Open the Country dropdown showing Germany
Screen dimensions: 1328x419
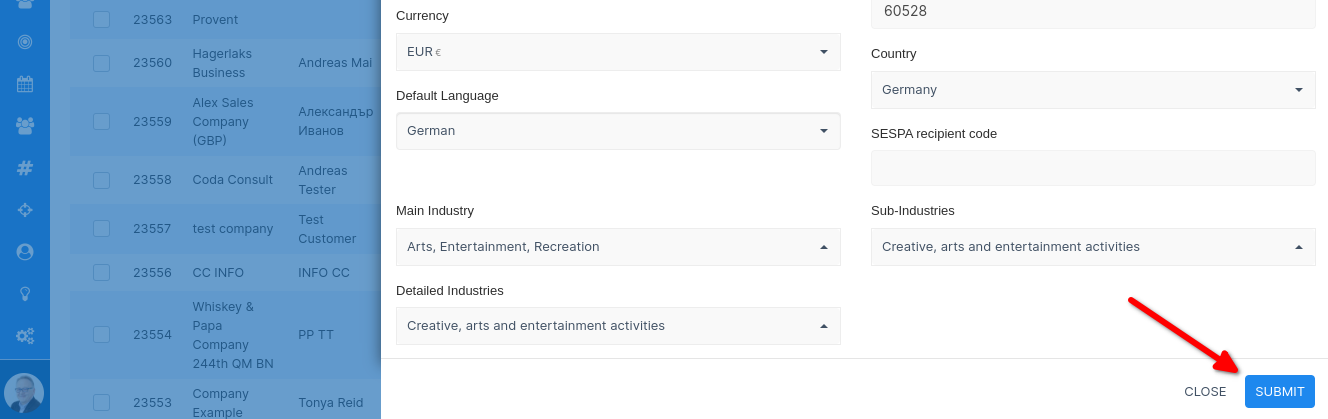pos(1092,89)
